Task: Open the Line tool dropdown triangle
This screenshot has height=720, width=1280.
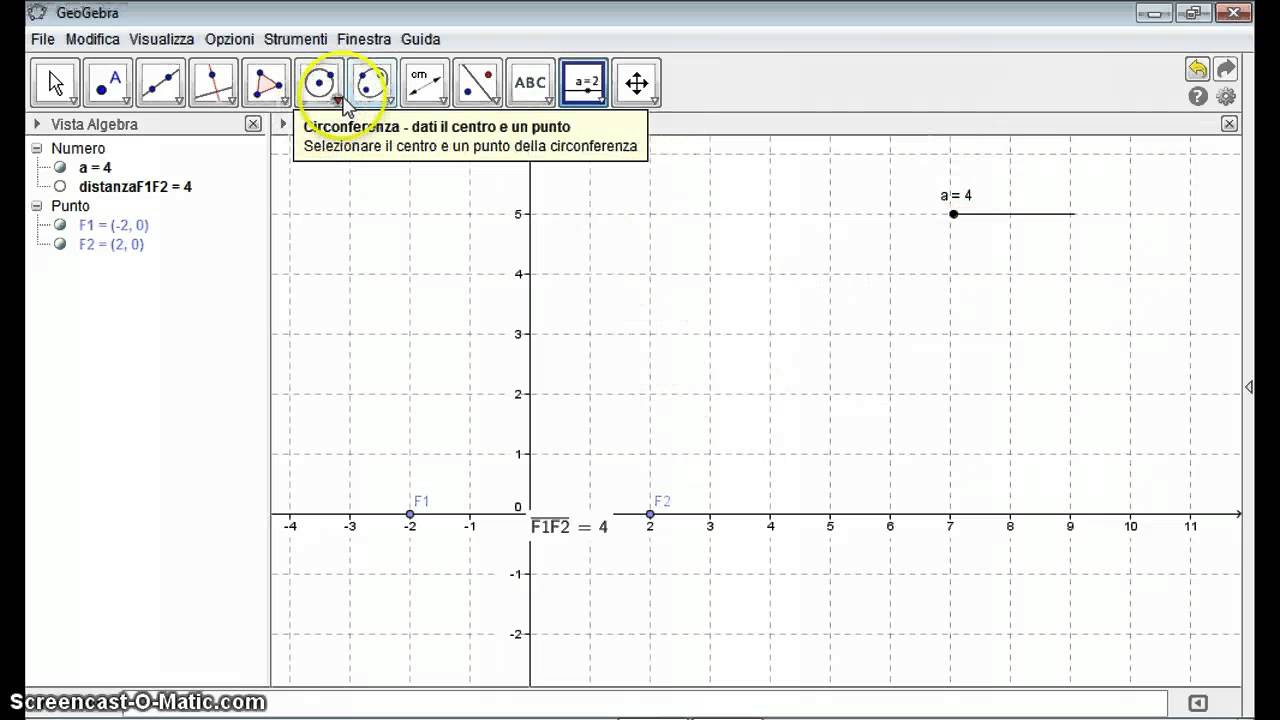Action: tap(179, 101)
